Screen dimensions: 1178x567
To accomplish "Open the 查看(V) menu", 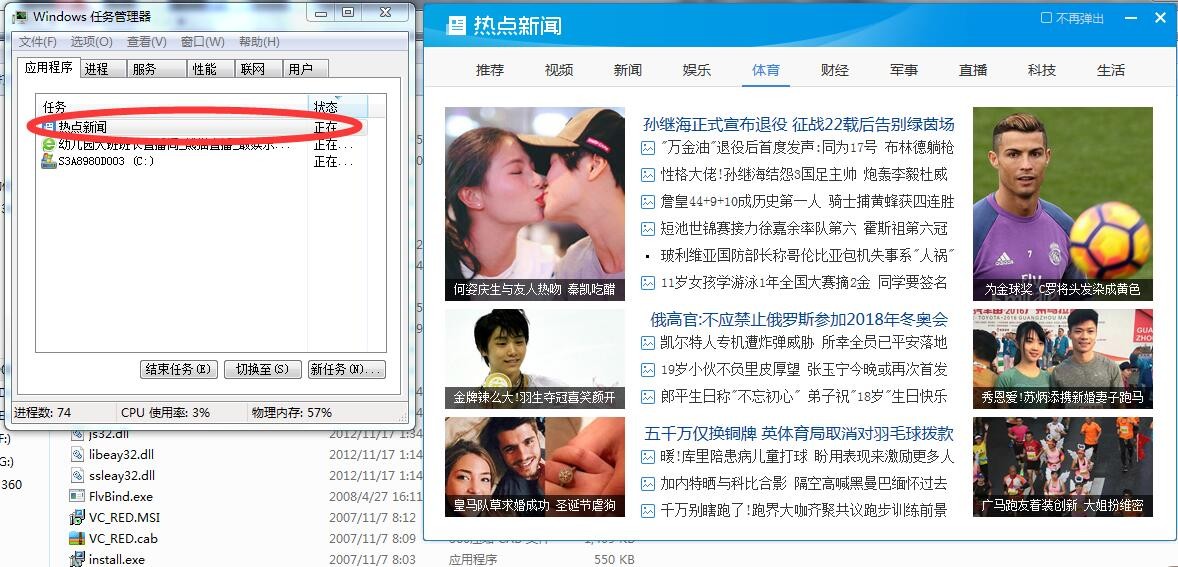I will 146,42.
